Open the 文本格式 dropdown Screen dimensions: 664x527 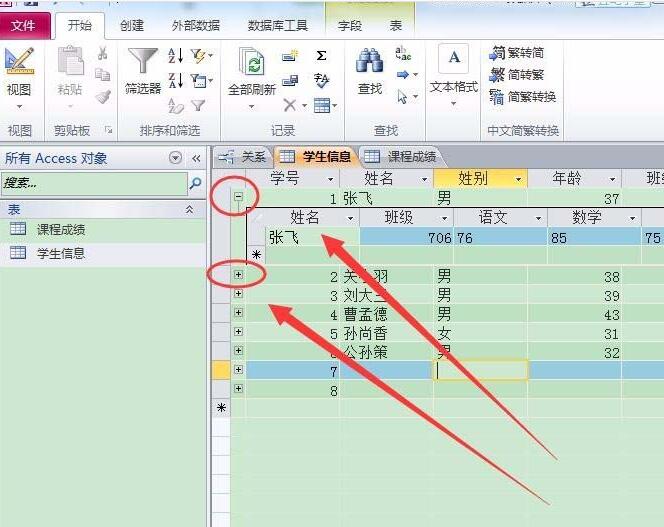453,103
